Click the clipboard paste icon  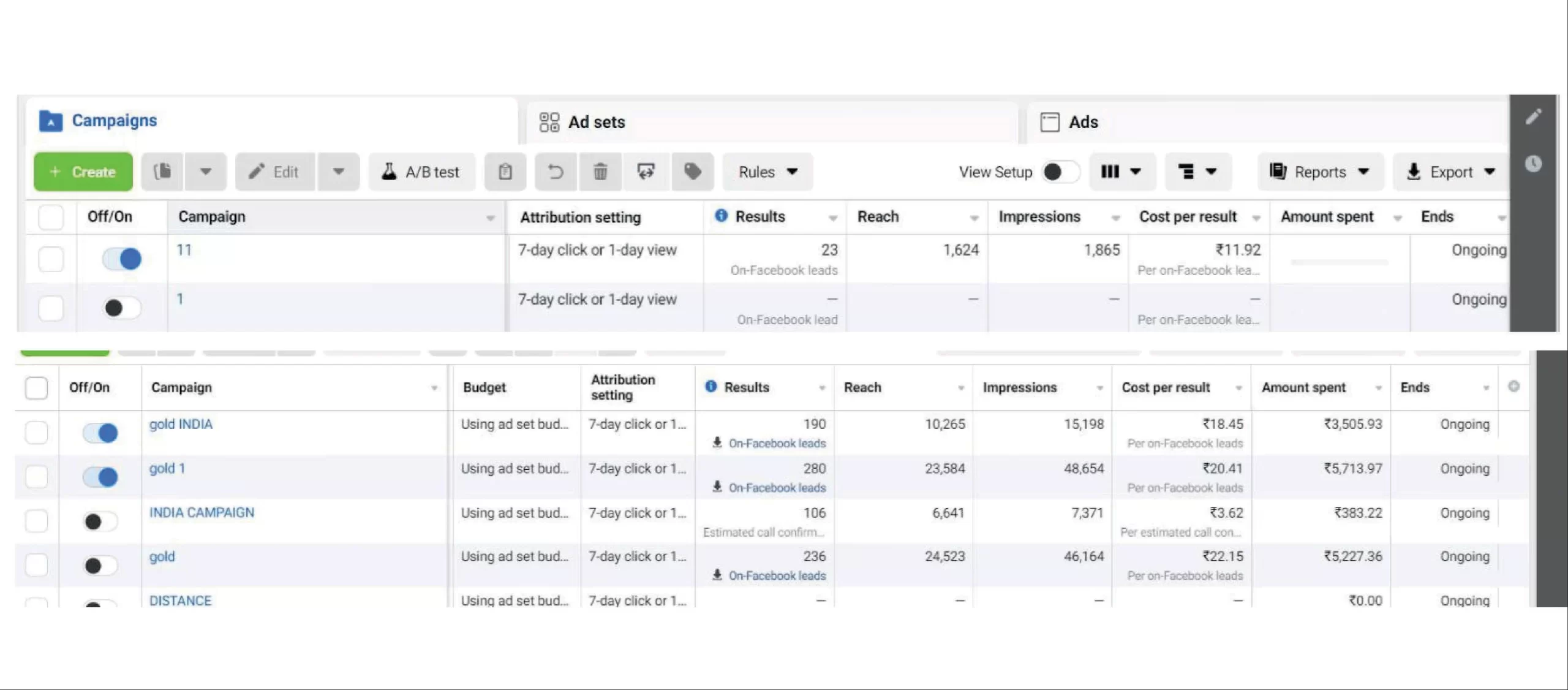505,172
